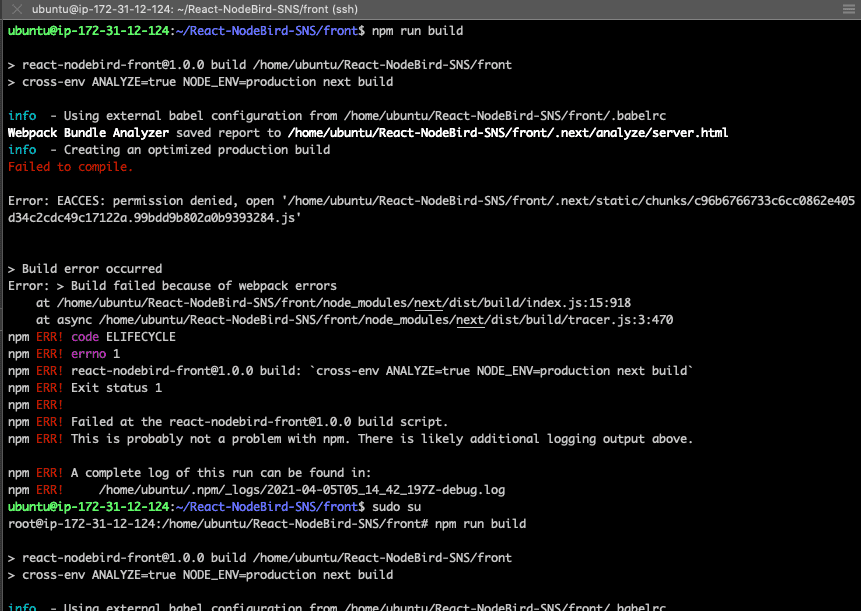
Task: Click the tracer.js:3:470 stack trace path
Action: coord(370,320)
